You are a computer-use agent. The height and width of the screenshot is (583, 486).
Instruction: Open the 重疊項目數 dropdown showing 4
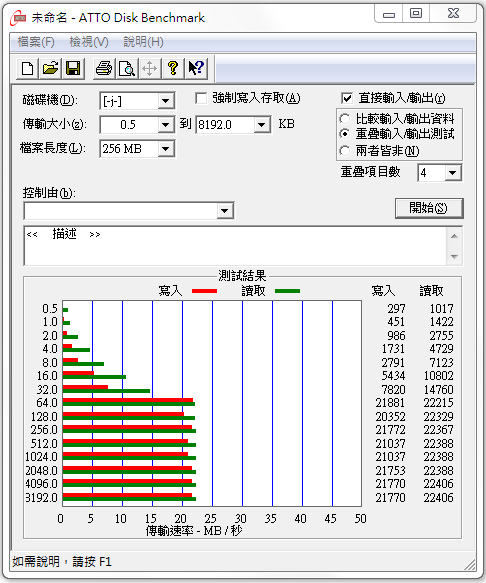453,173
